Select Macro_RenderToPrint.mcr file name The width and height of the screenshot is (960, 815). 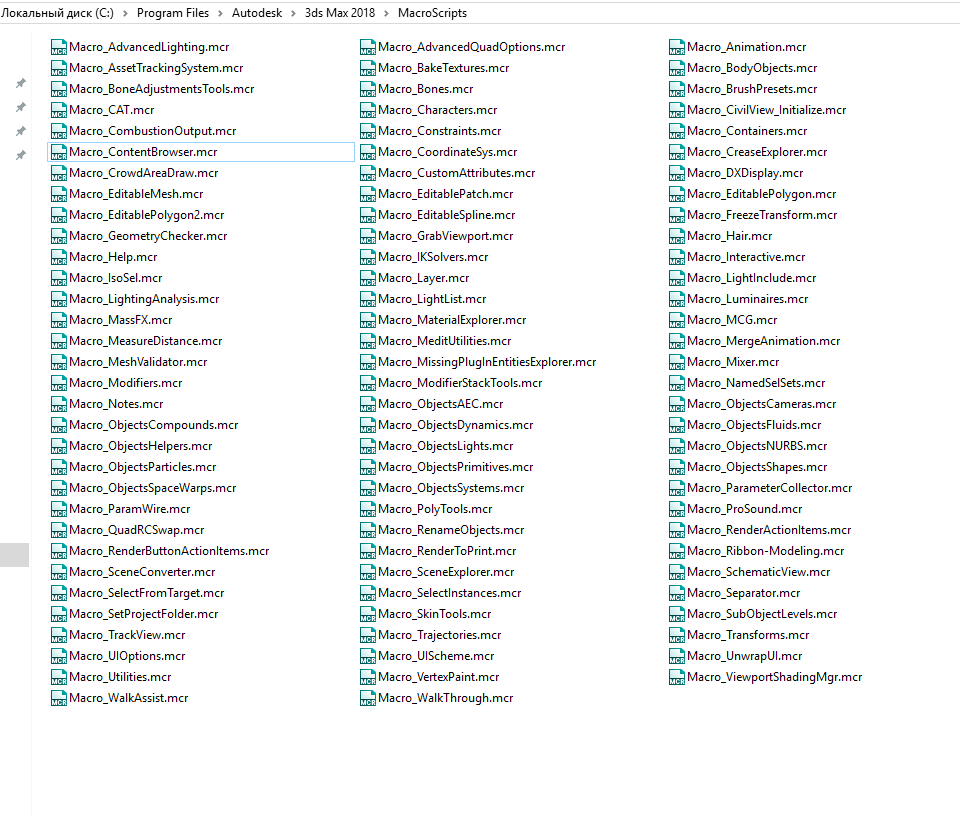pos(448,551)
